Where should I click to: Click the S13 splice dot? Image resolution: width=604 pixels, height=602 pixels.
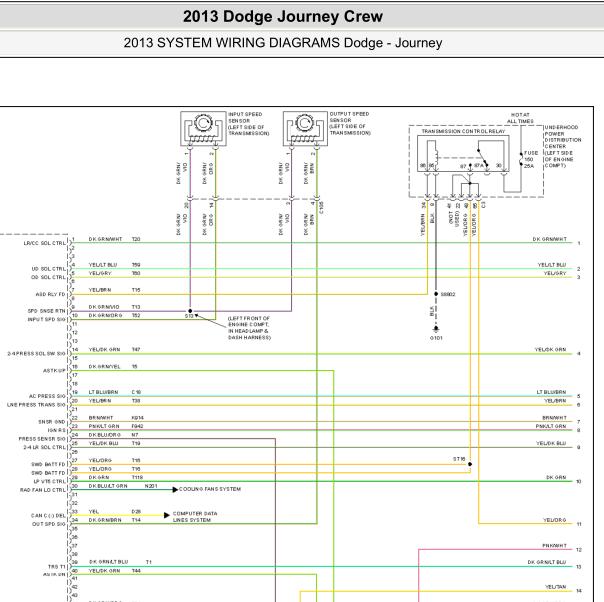point(190,311)
